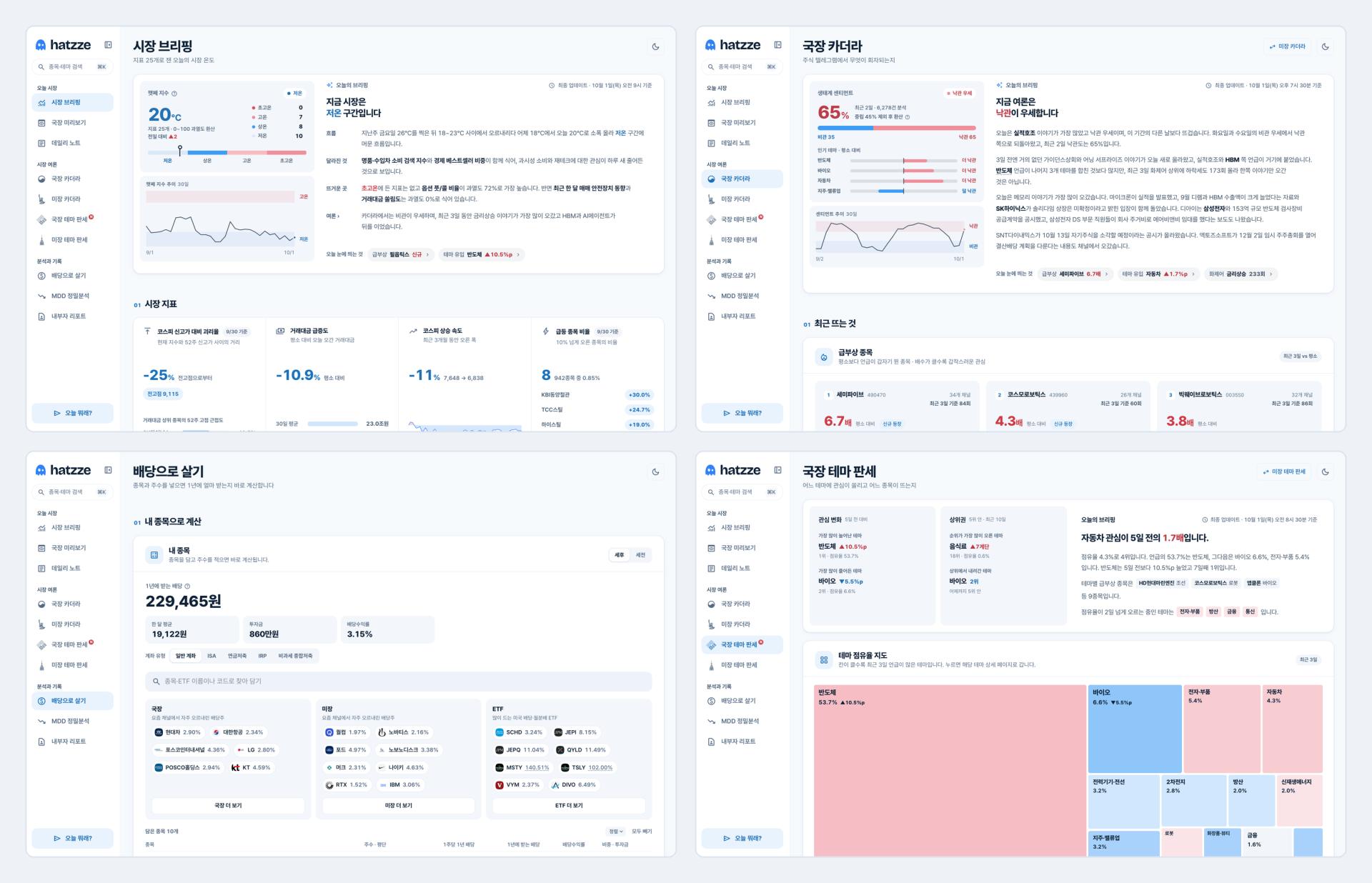Image resolution: width=1372 pixels, height=883 pixels.
Task: Toggle dark mode in 국장 카더라 window
Action: pyautogui.click(x=1325, y=47)
